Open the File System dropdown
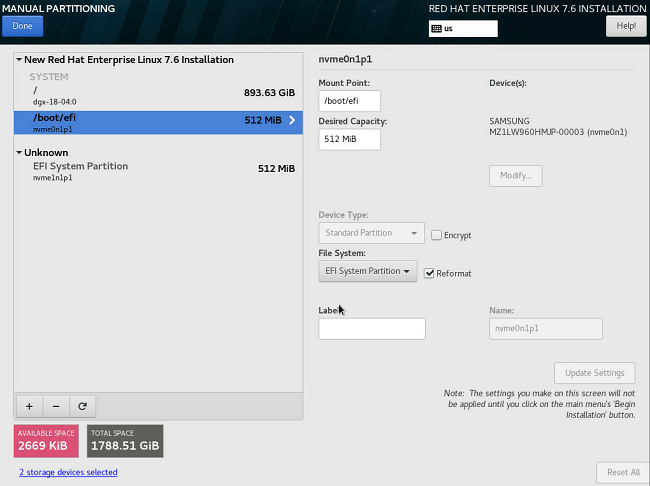The height and width of the screenshot is (486, 650). click(367, 271)
